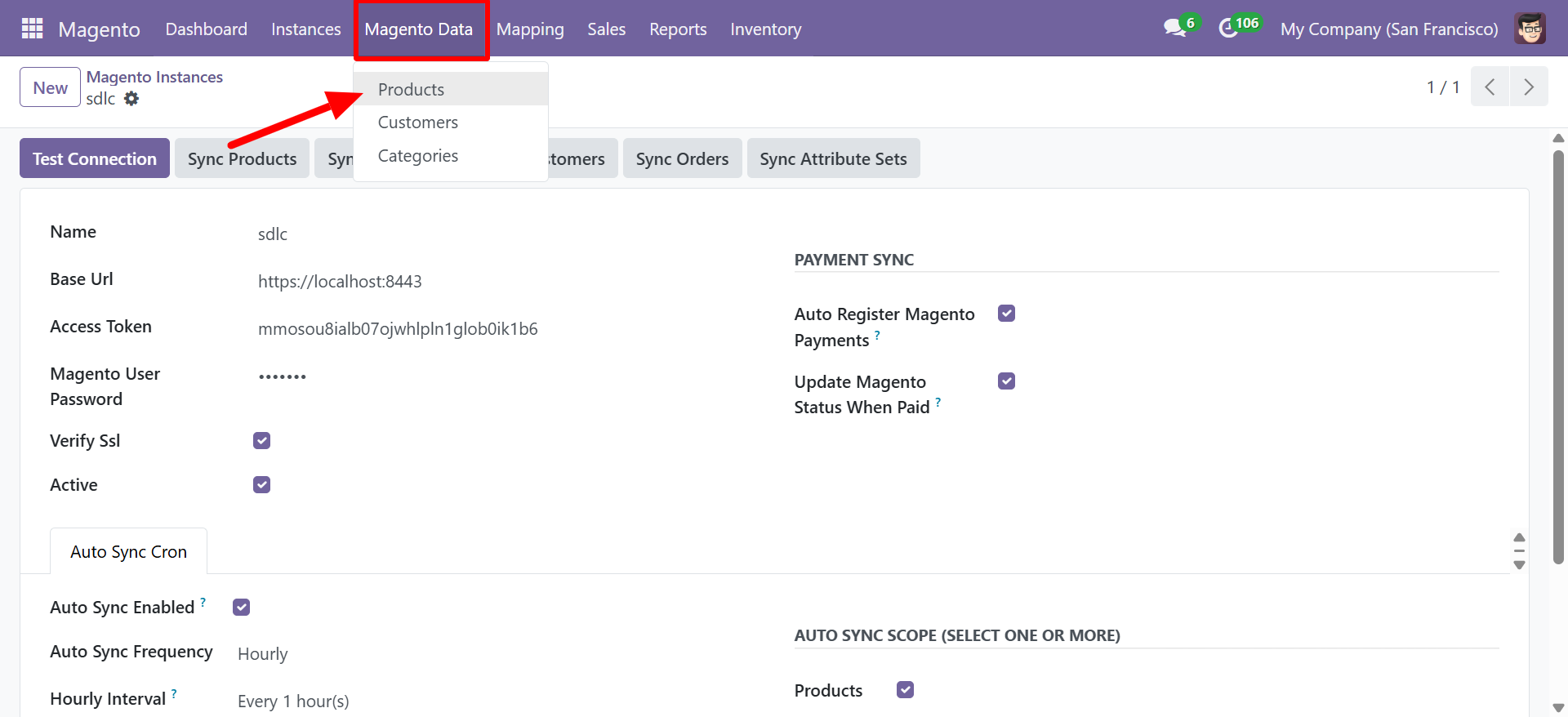The image size is (1568, 717).
Task: Open the Reports menu
Action: [678, 29]
